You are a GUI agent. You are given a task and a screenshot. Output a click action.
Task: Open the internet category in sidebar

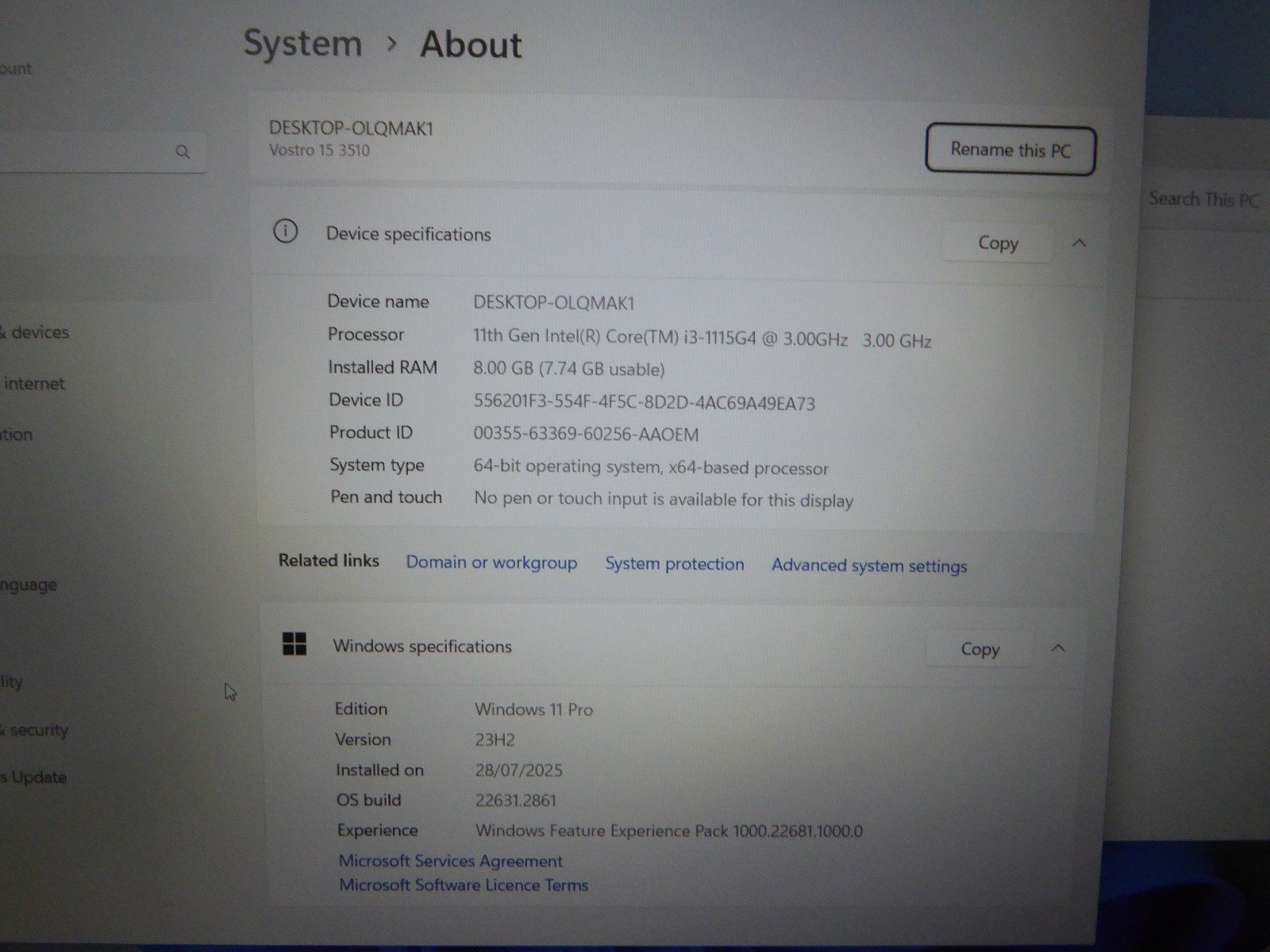[33, 384]
